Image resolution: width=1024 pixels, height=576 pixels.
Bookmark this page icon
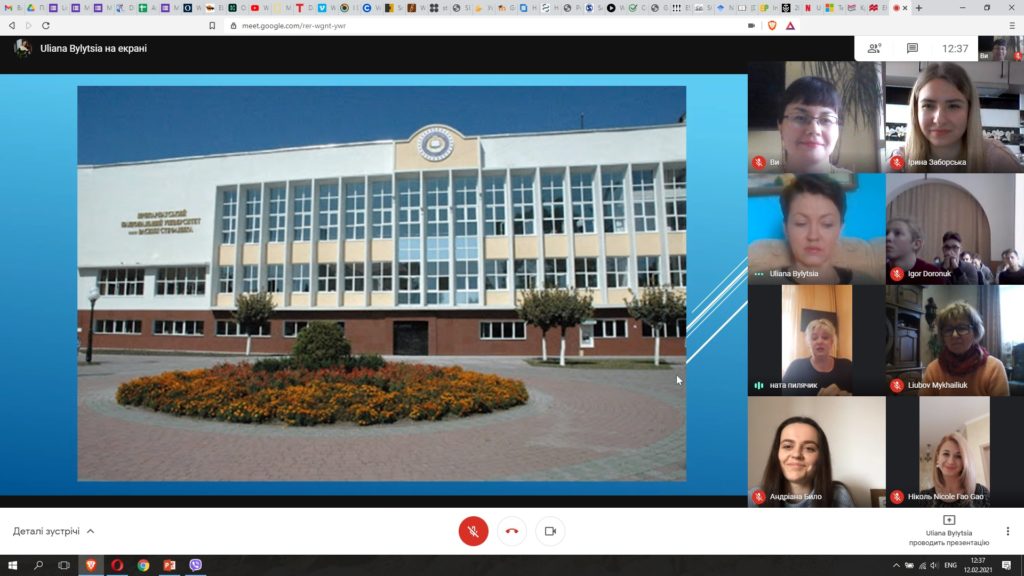tap(212, 25)
